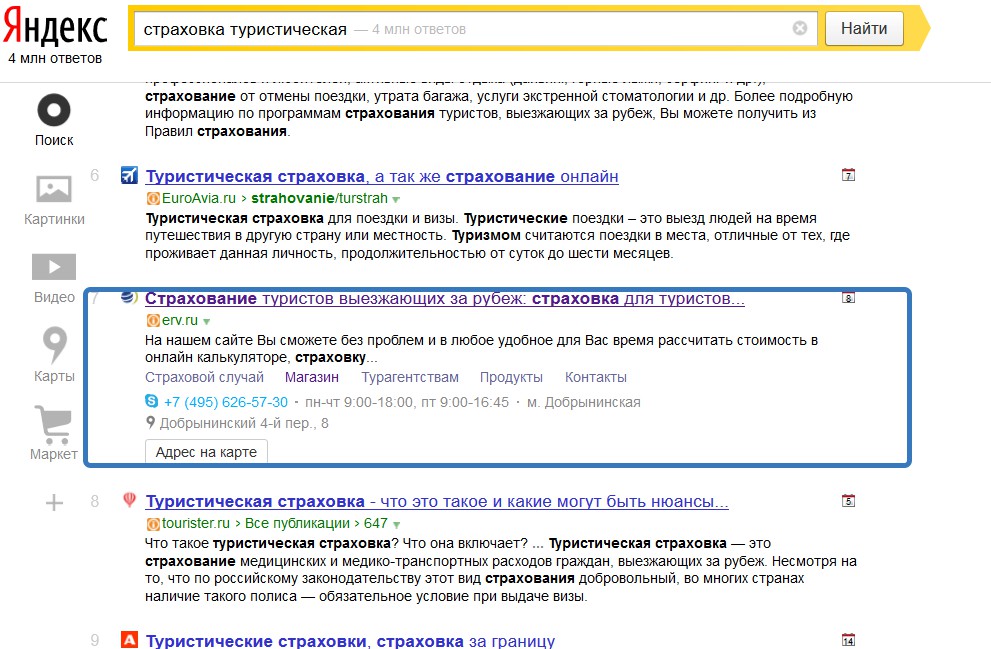
Task: Open result Туристические страховки, страховка за границу
Action: coord(350,641)
